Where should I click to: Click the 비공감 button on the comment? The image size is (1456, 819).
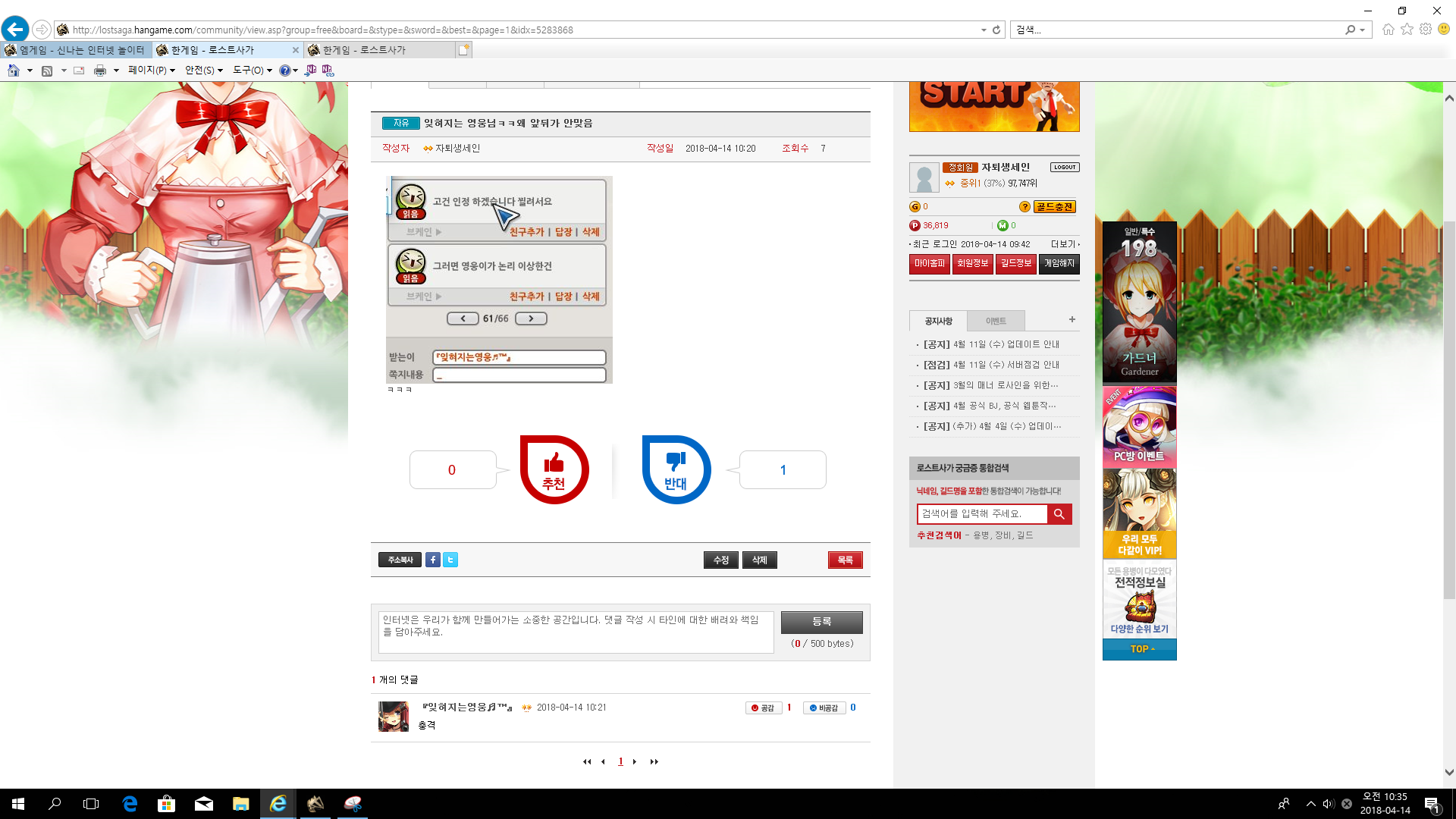[824, 708]
